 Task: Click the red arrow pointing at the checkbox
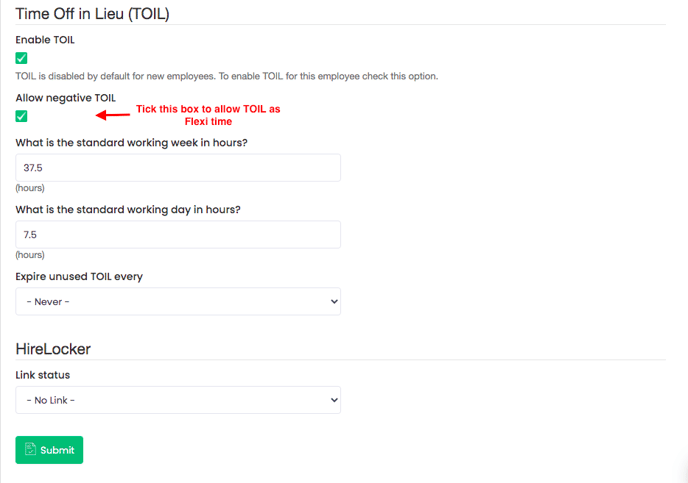tap(112, 115)
